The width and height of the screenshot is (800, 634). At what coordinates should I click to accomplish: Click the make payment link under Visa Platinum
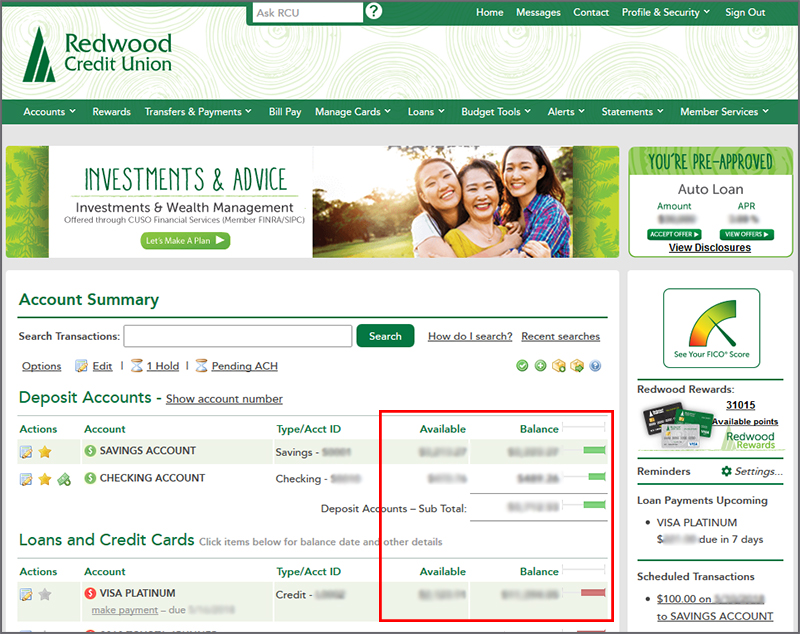(124, 610)
